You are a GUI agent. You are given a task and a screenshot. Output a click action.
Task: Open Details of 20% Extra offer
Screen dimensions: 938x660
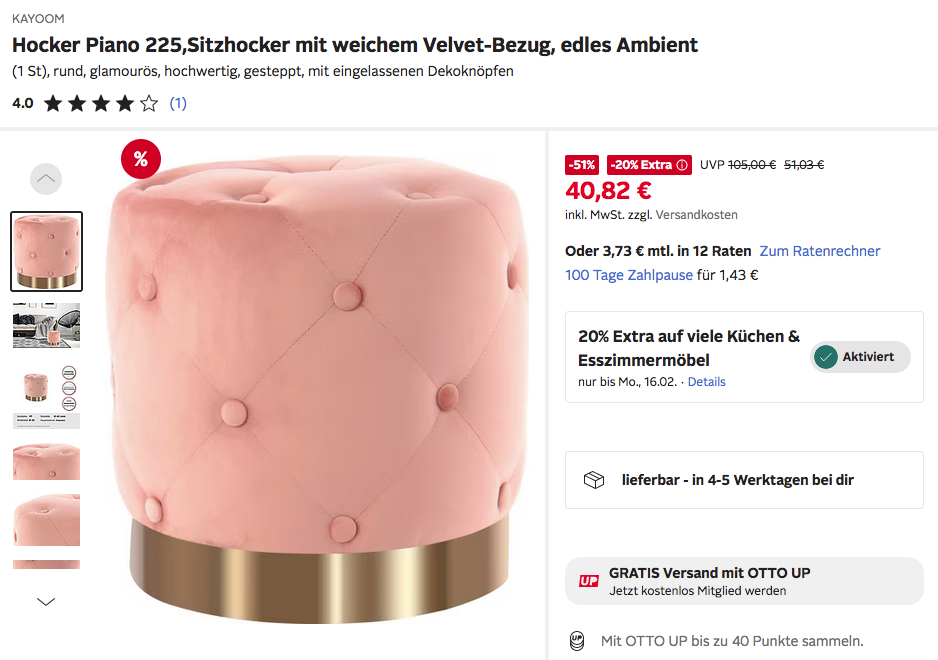(x=706, y=382)
